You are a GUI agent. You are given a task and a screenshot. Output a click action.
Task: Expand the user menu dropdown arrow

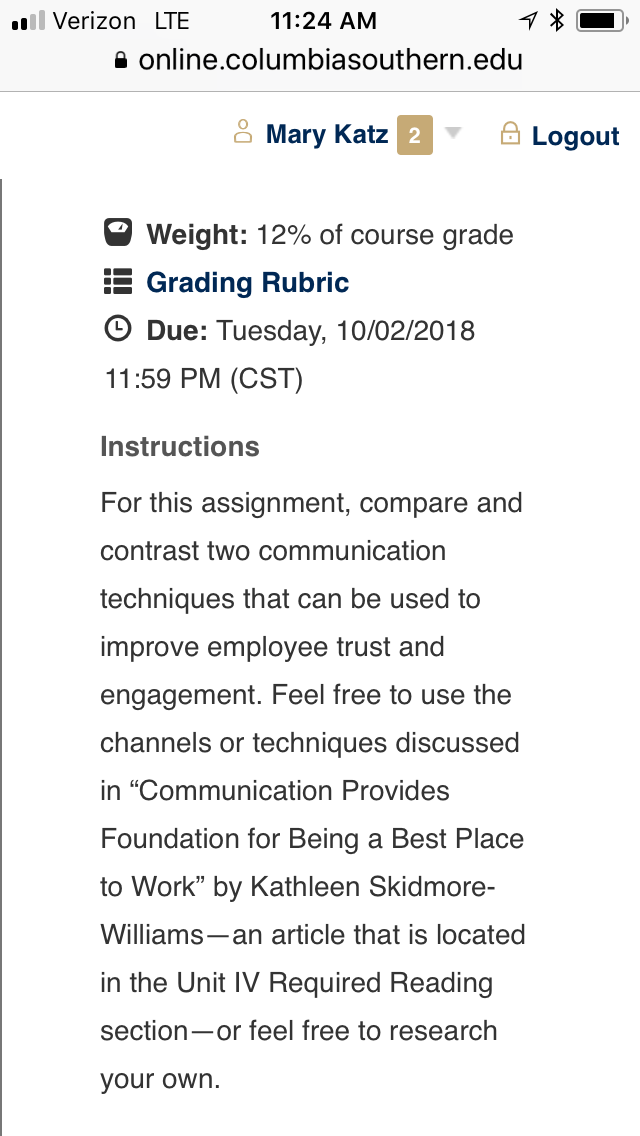[x=453, y=133]
